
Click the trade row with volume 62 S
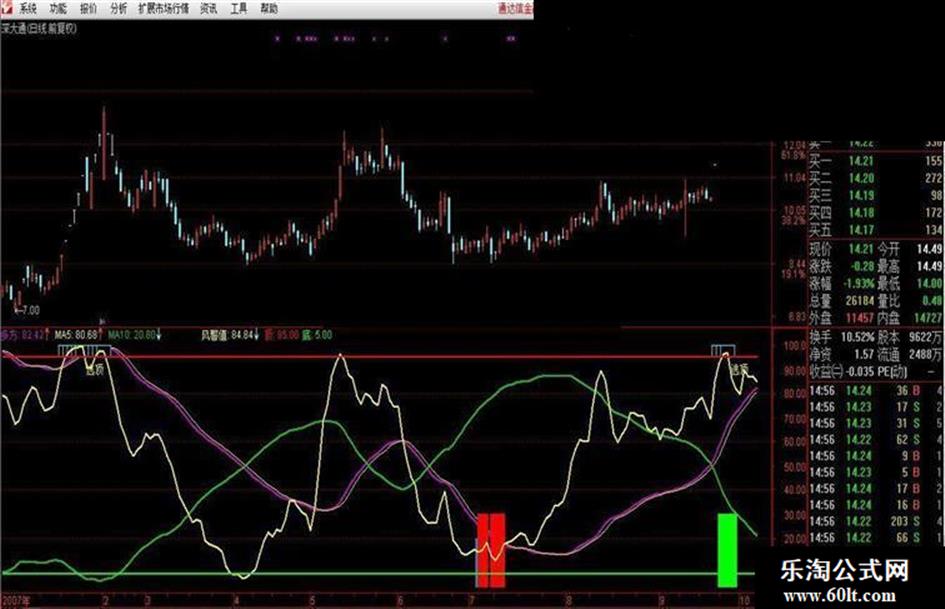(x=876, y=440)
